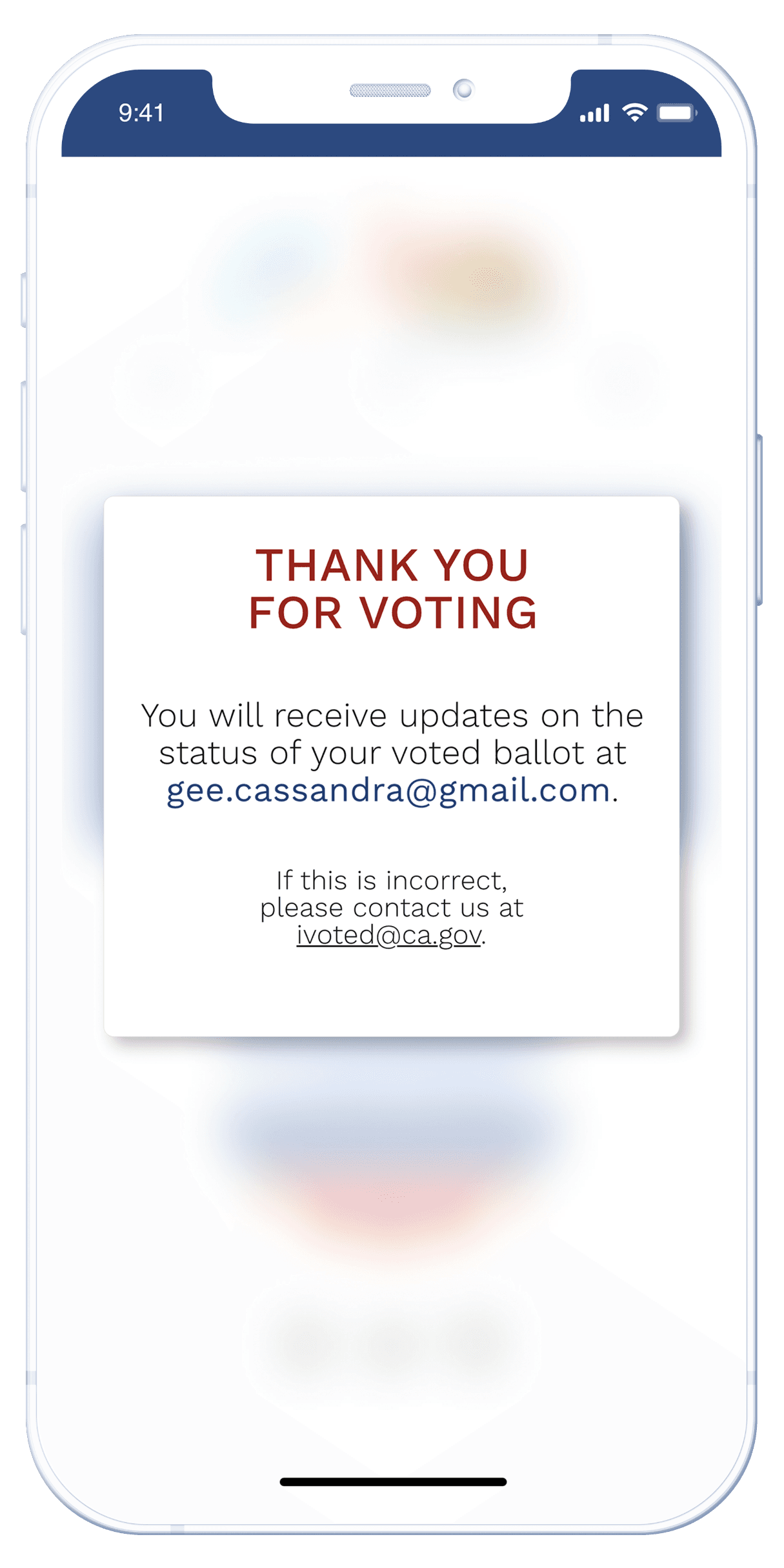This screenshot has height=1568, width=784.
Task: Open the ivoted@ca.gov contact link
Action: tap(389, 935)
